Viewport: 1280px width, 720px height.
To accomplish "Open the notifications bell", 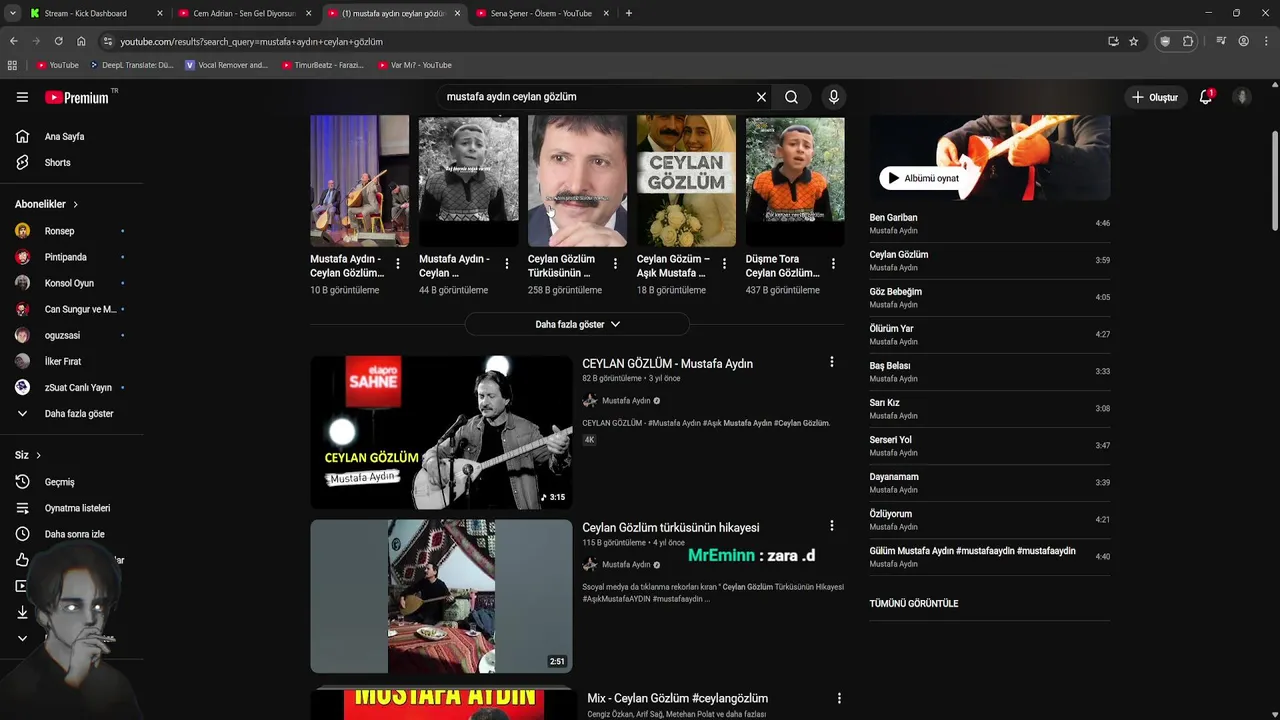I will click(x=1206, y=97).
